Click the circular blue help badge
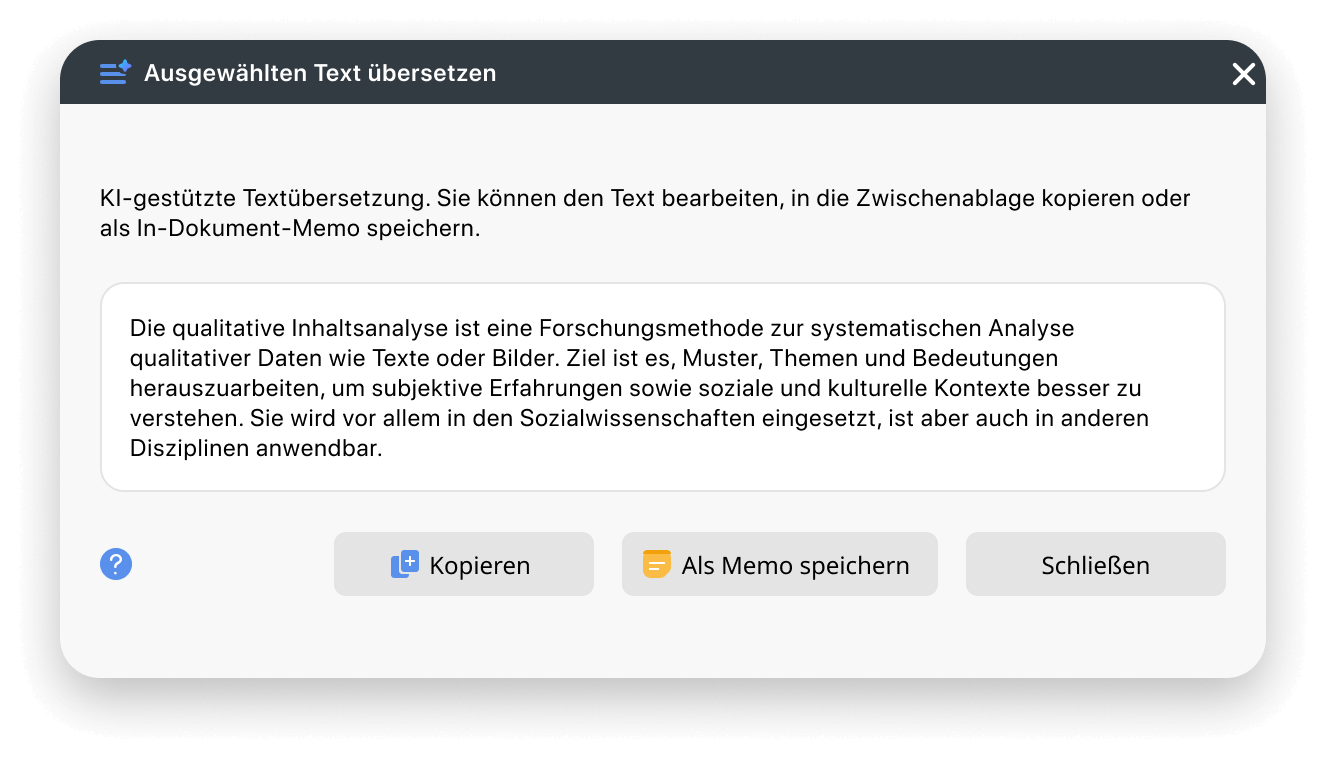 [115, 564]
